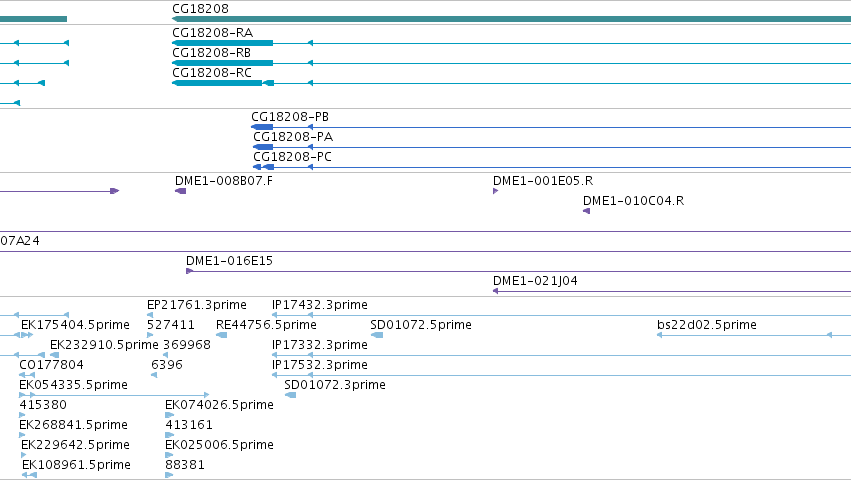Image resolution: width=851 pixels, height=480 pixels.
Task: Select the CG18208 gene label
Action: (200, 9)
